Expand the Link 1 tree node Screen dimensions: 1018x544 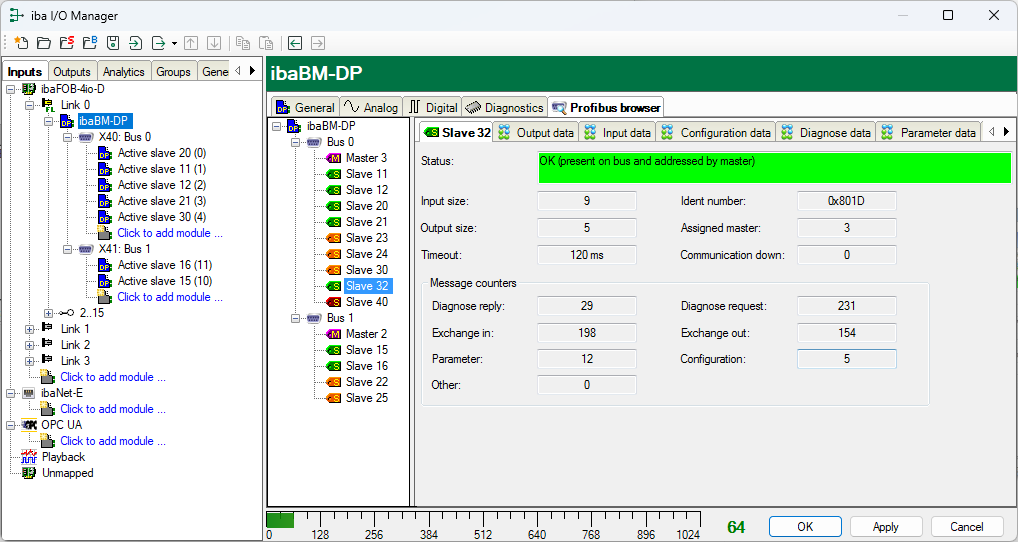pos(29,329)
